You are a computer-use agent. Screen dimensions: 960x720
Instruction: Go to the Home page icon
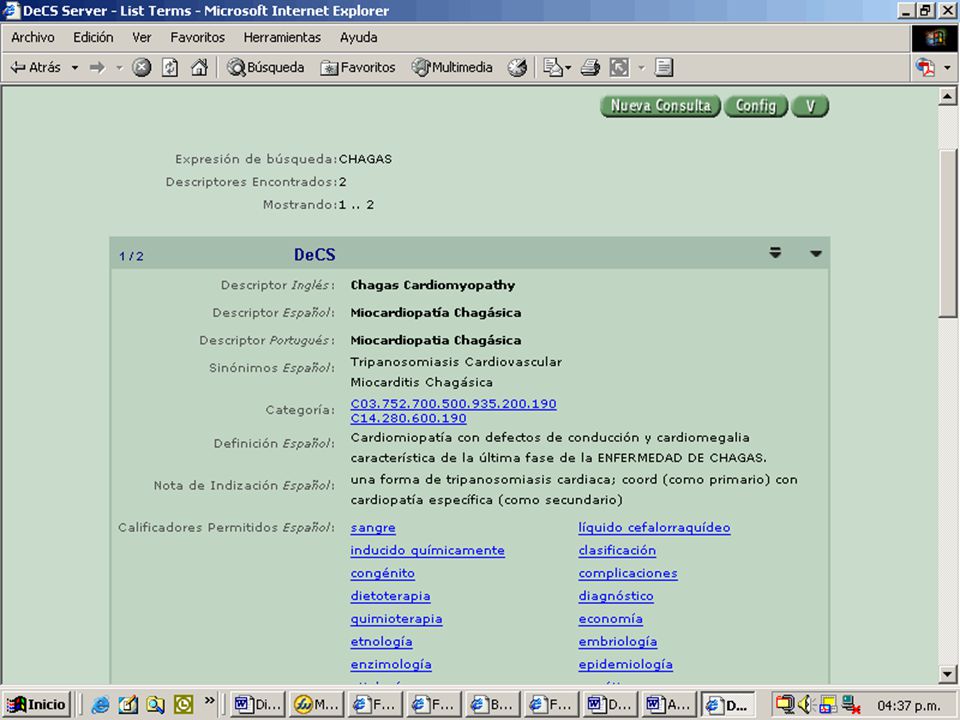point(199,67)
